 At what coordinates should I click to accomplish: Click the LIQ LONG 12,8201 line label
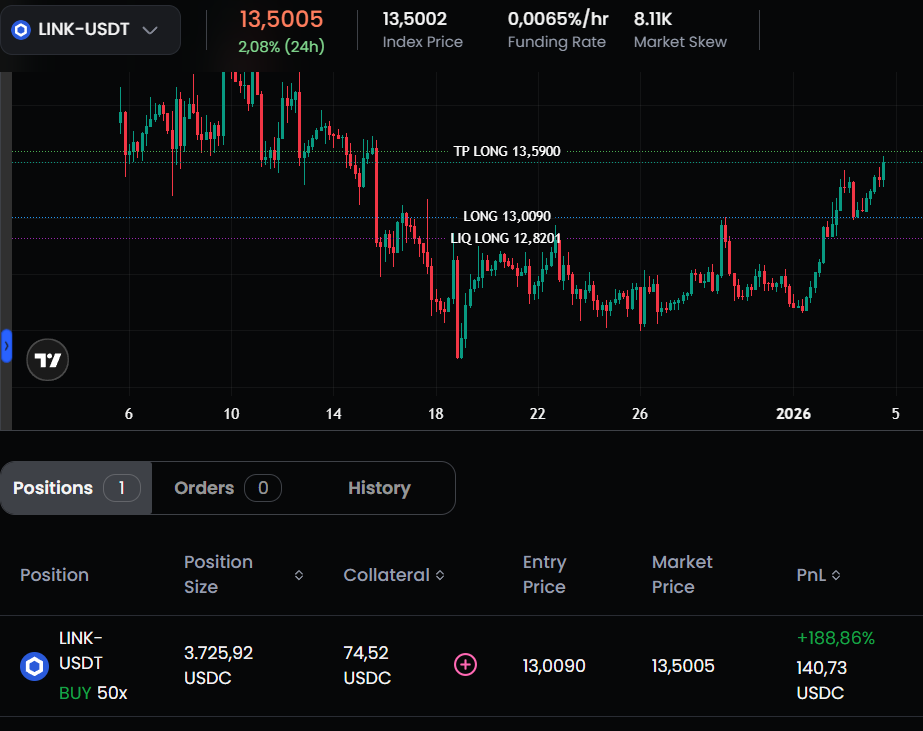click(505, 238)
